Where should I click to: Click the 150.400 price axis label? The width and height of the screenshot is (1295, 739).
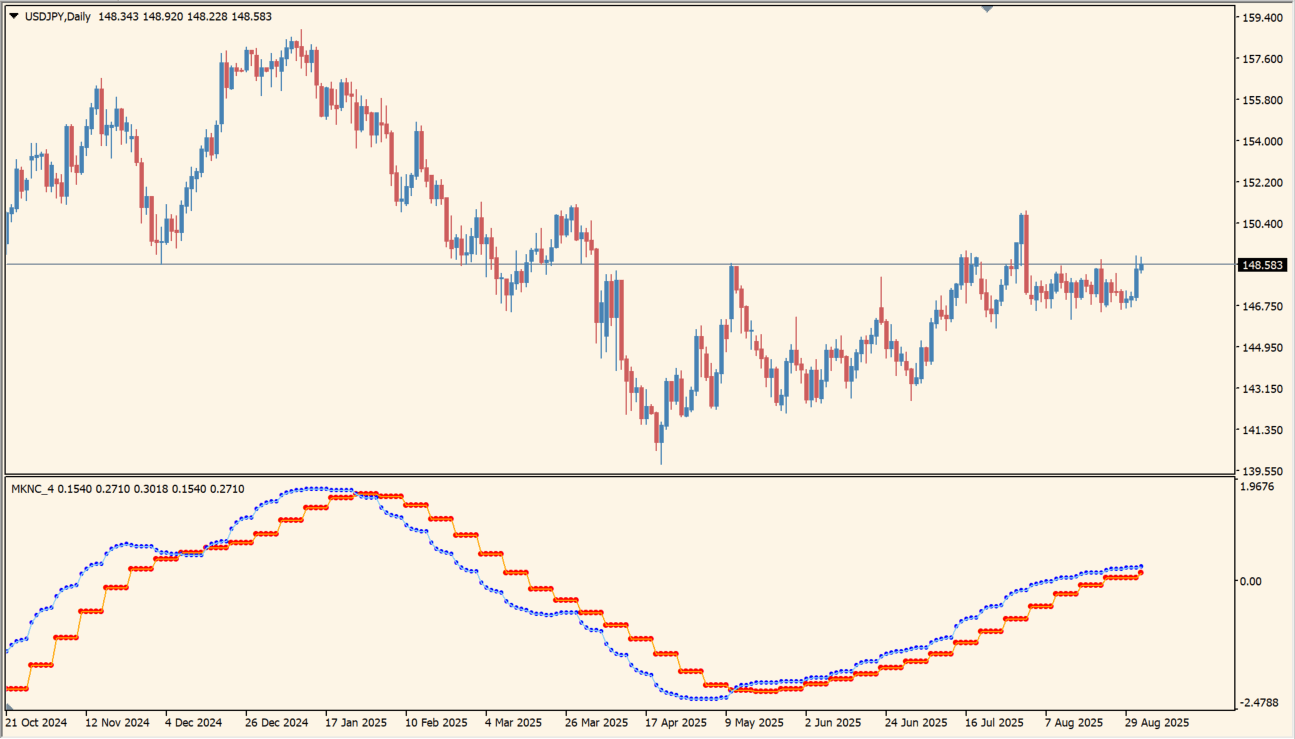[1262, 223]
